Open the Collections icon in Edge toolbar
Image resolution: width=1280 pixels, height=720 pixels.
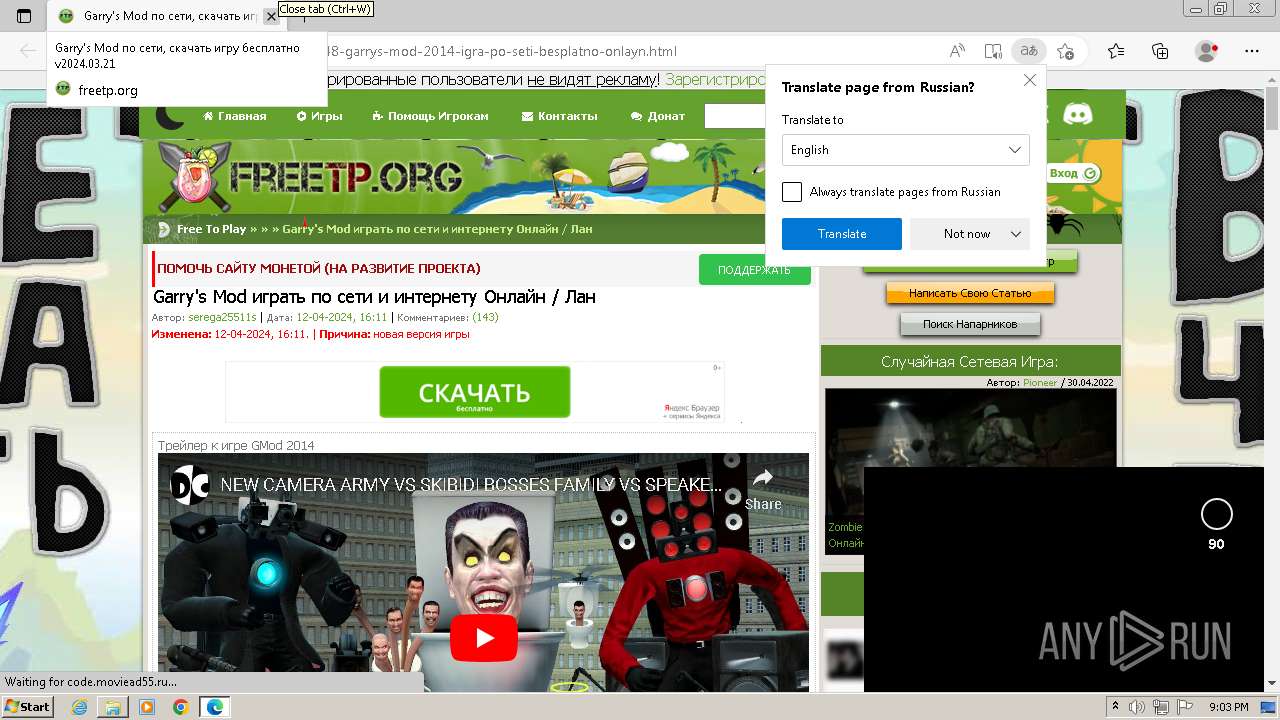1160,51
